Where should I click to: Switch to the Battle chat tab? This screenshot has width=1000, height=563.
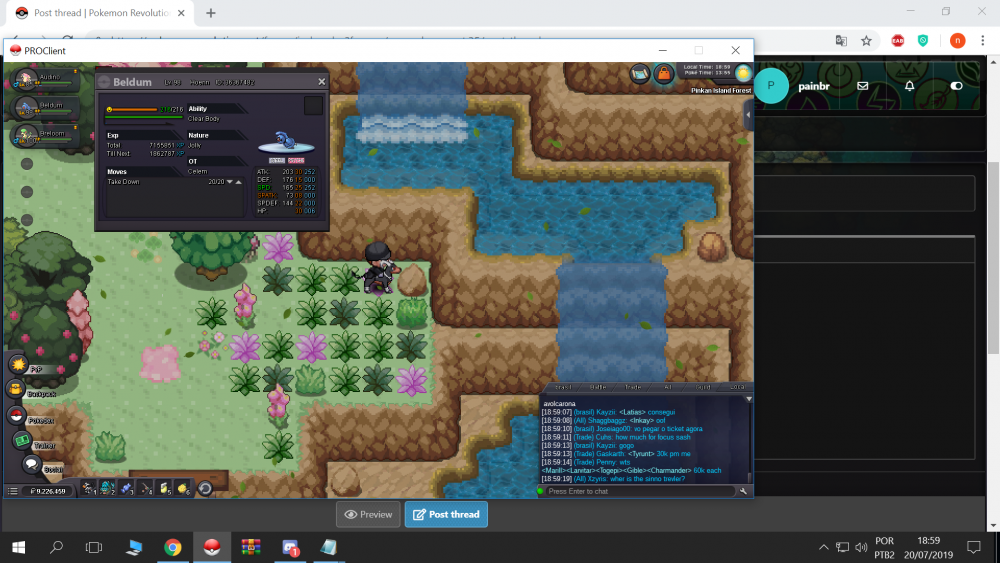(x=598, y=387)
